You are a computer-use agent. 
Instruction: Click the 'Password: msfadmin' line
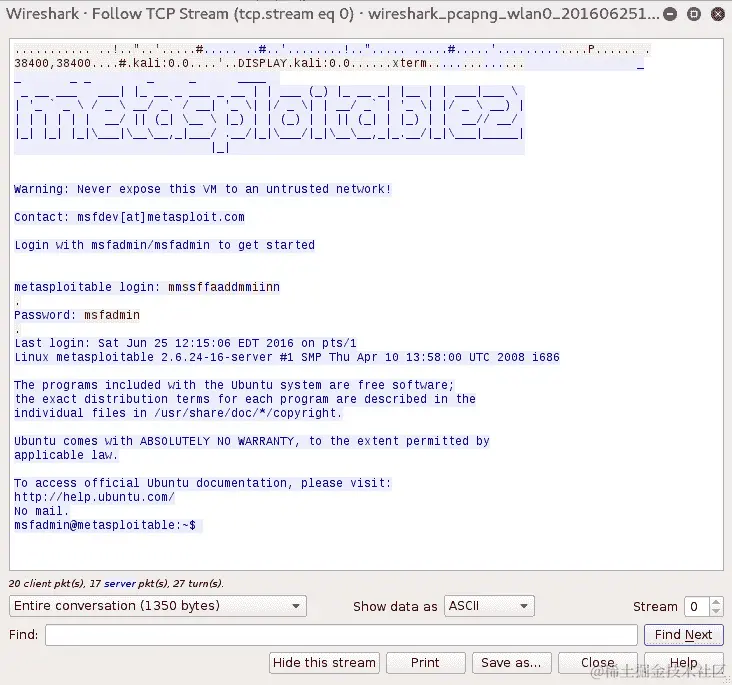tap(77, 315)
